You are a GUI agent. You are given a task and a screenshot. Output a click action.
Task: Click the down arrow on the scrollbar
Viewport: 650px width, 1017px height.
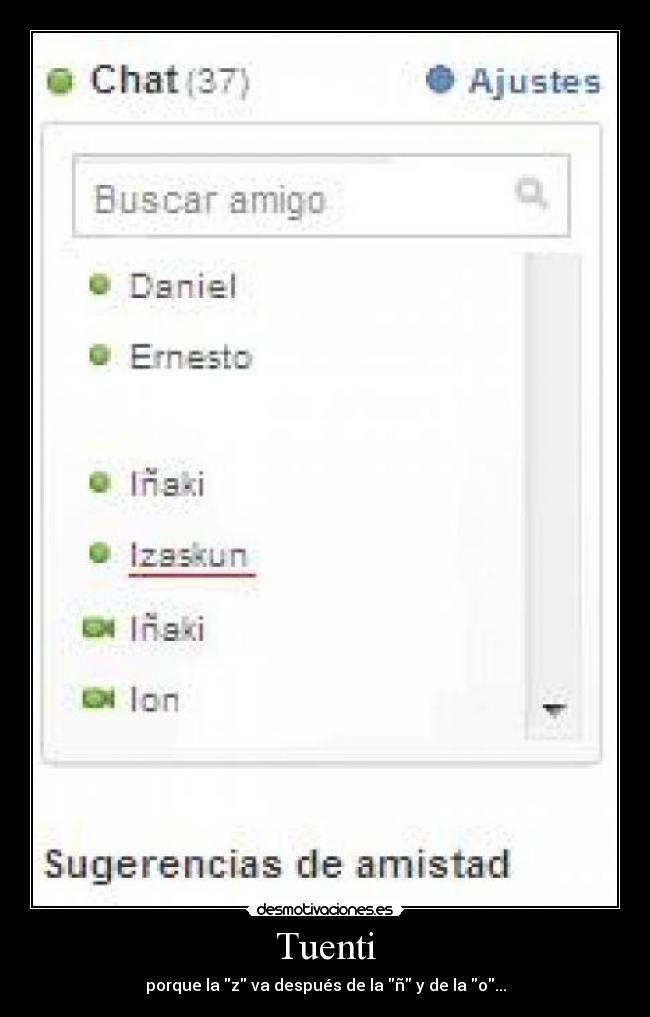553,708
